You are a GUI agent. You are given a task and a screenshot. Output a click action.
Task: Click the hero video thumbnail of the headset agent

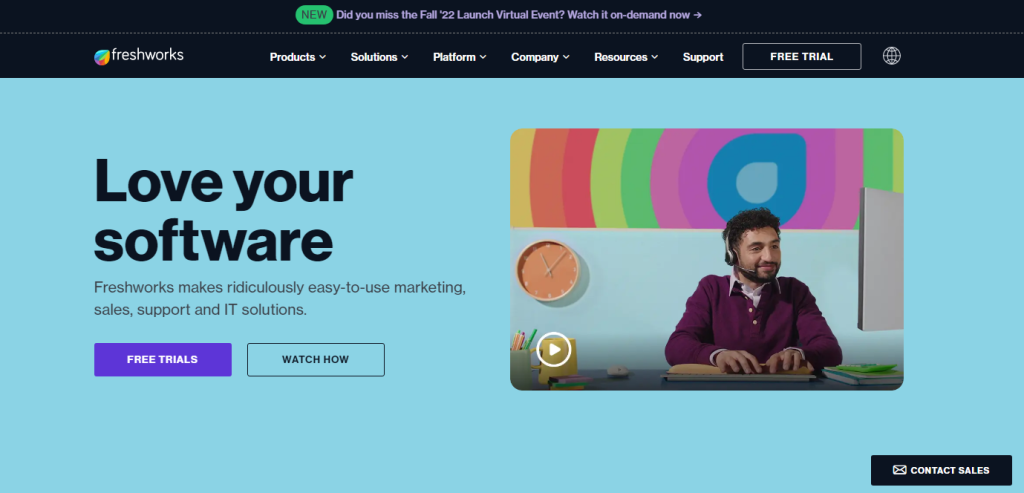[707, 259]
